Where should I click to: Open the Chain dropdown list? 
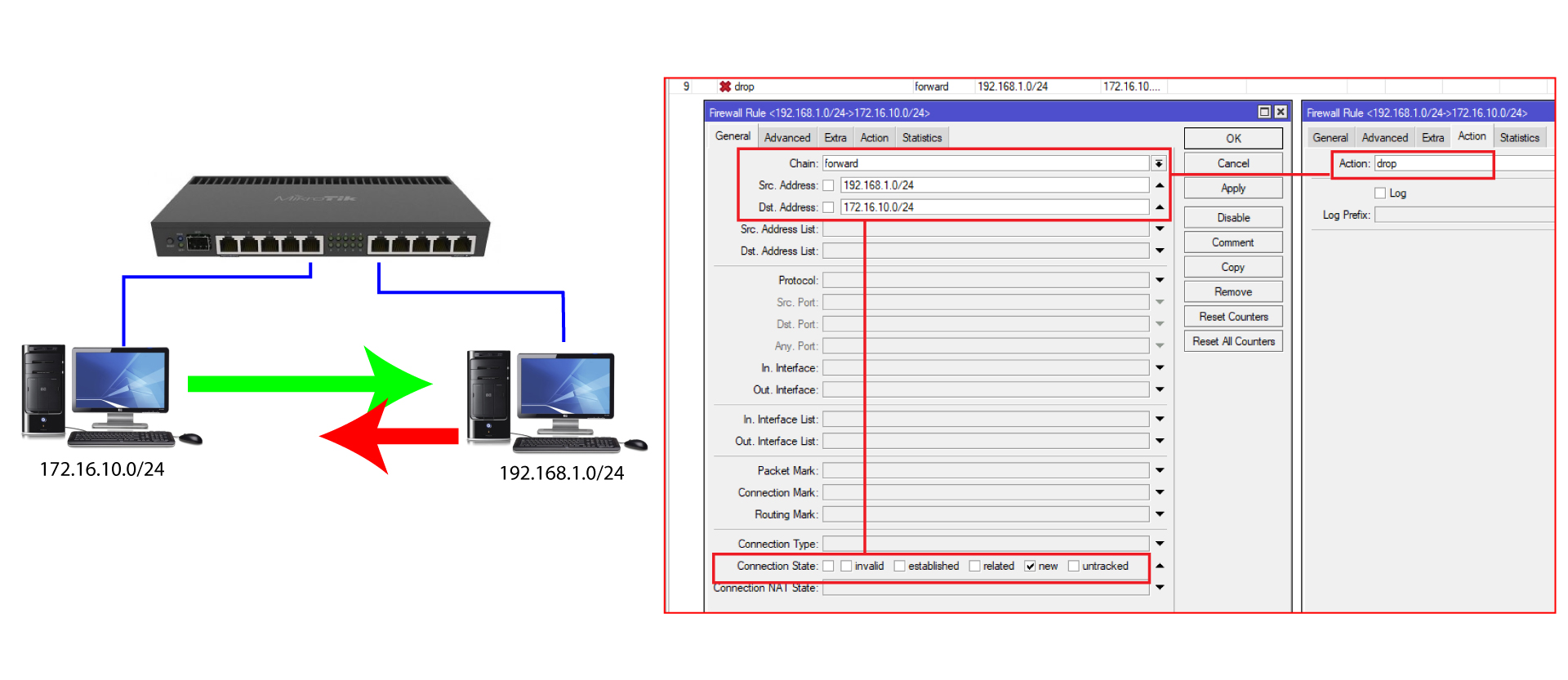(x=1158, y=164)
